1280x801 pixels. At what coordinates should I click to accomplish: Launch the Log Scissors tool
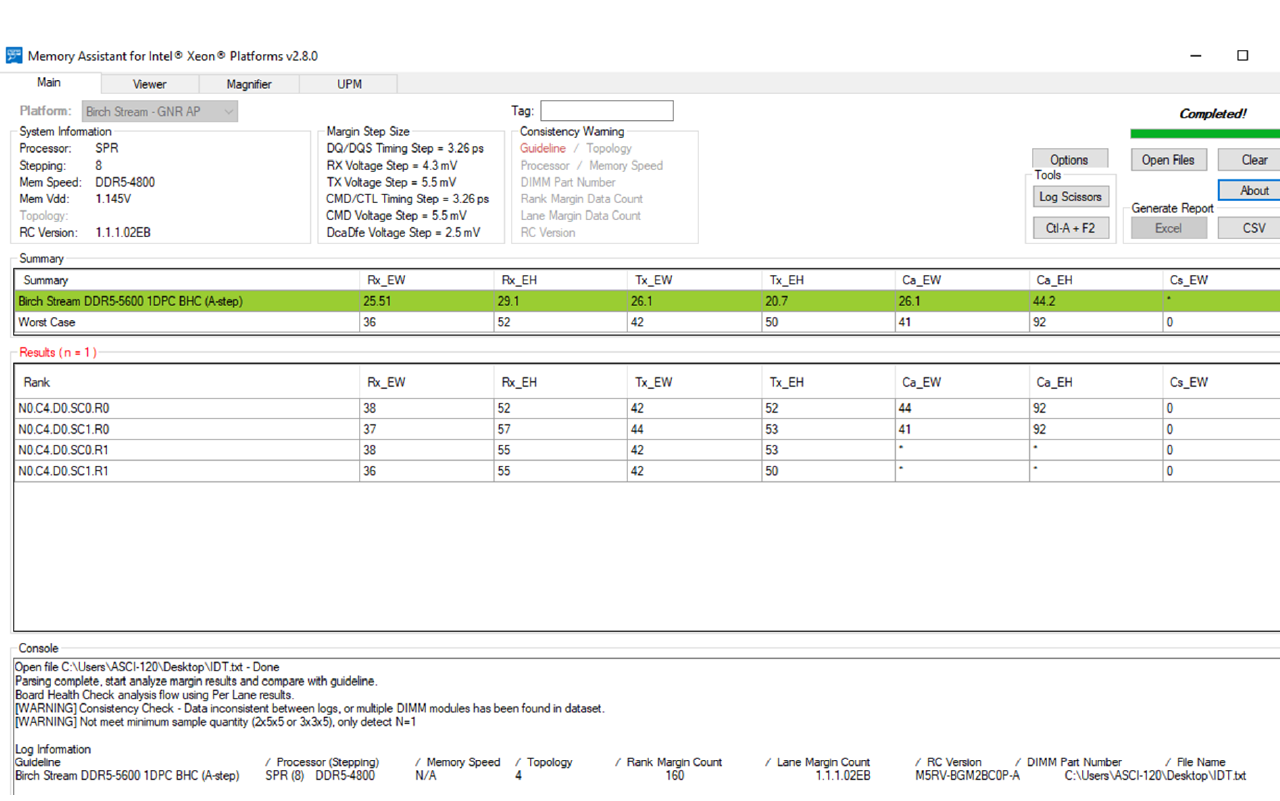click(1070, 197)
